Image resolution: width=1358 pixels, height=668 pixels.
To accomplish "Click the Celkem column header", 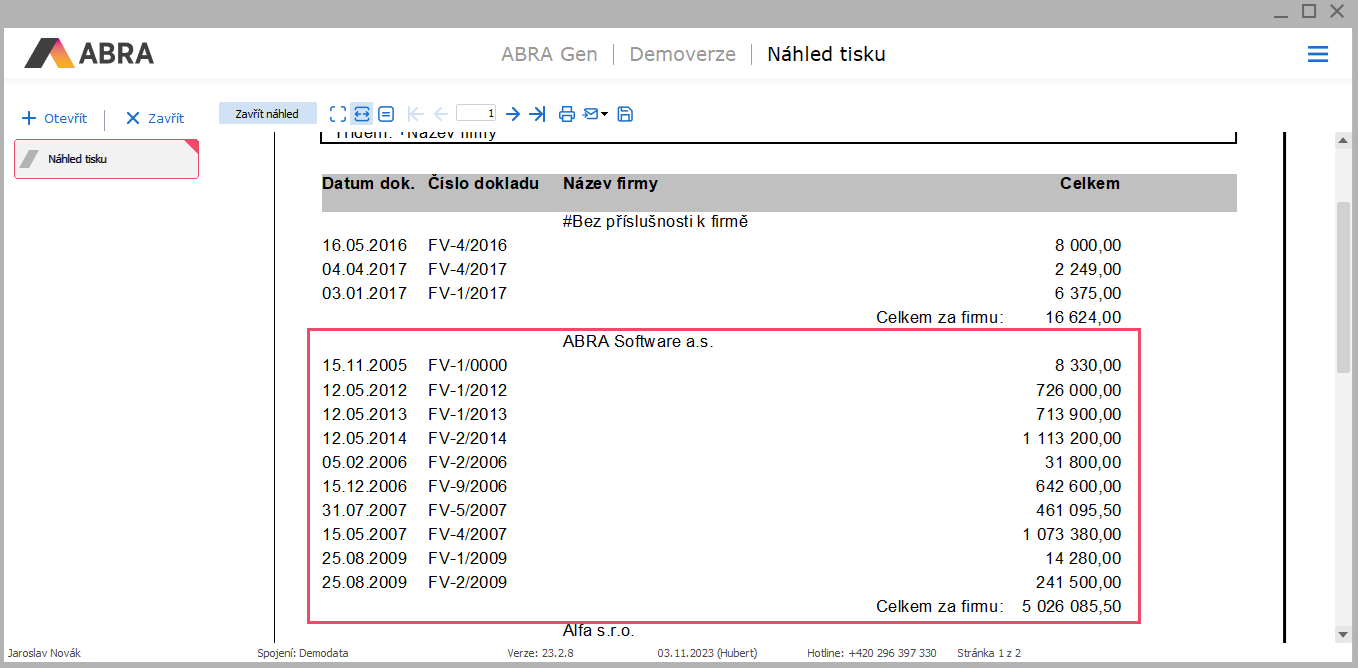I will coord(1090,183).
